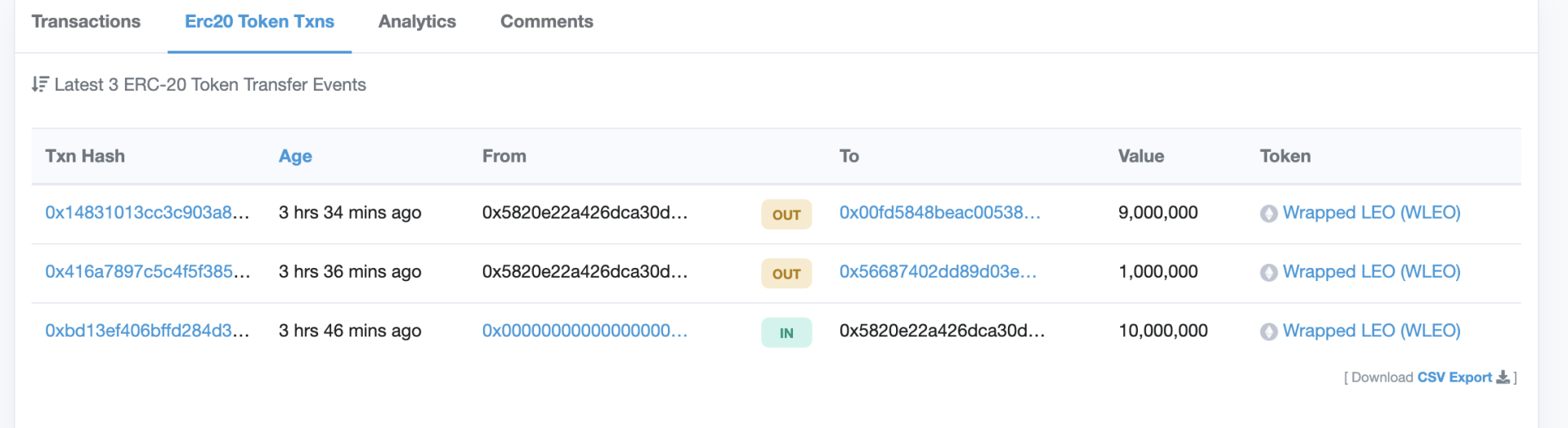
Task: Open recipient address 0x56687402dd89d03e
Action: tap(938, 271)
